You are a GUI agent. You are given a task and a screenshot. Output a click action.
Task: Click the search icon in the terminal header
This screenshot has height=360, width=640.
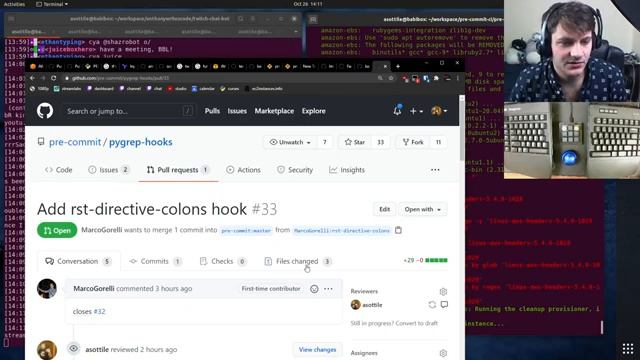(x=240, y=19)
